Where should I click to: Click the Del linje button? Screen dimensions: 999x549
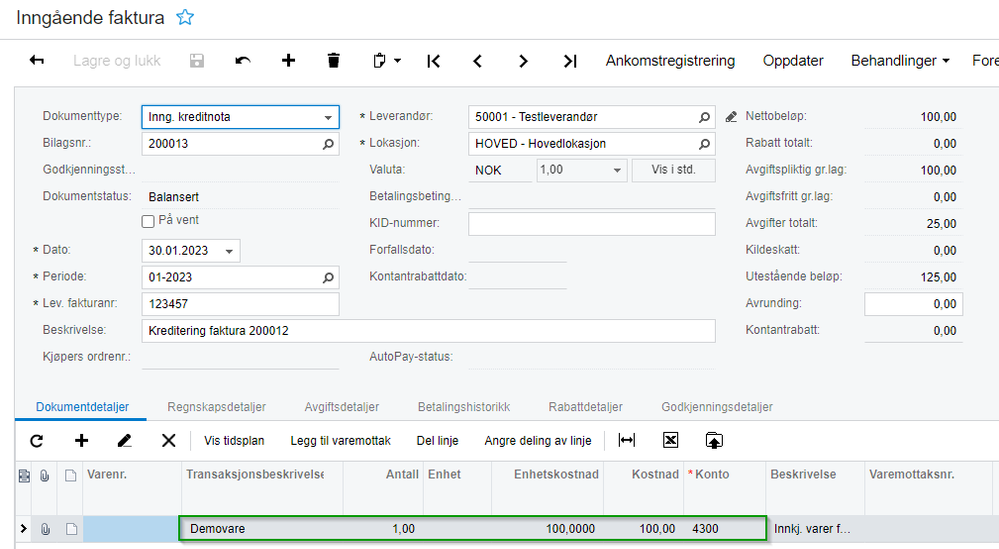(437, 441)
